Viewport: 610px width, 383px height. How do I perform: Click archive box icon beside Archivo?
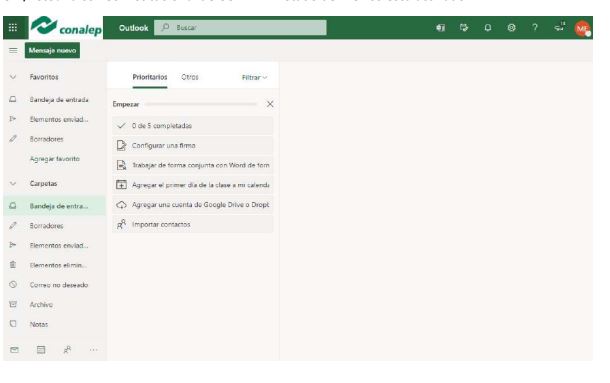(x=13, y=304)
